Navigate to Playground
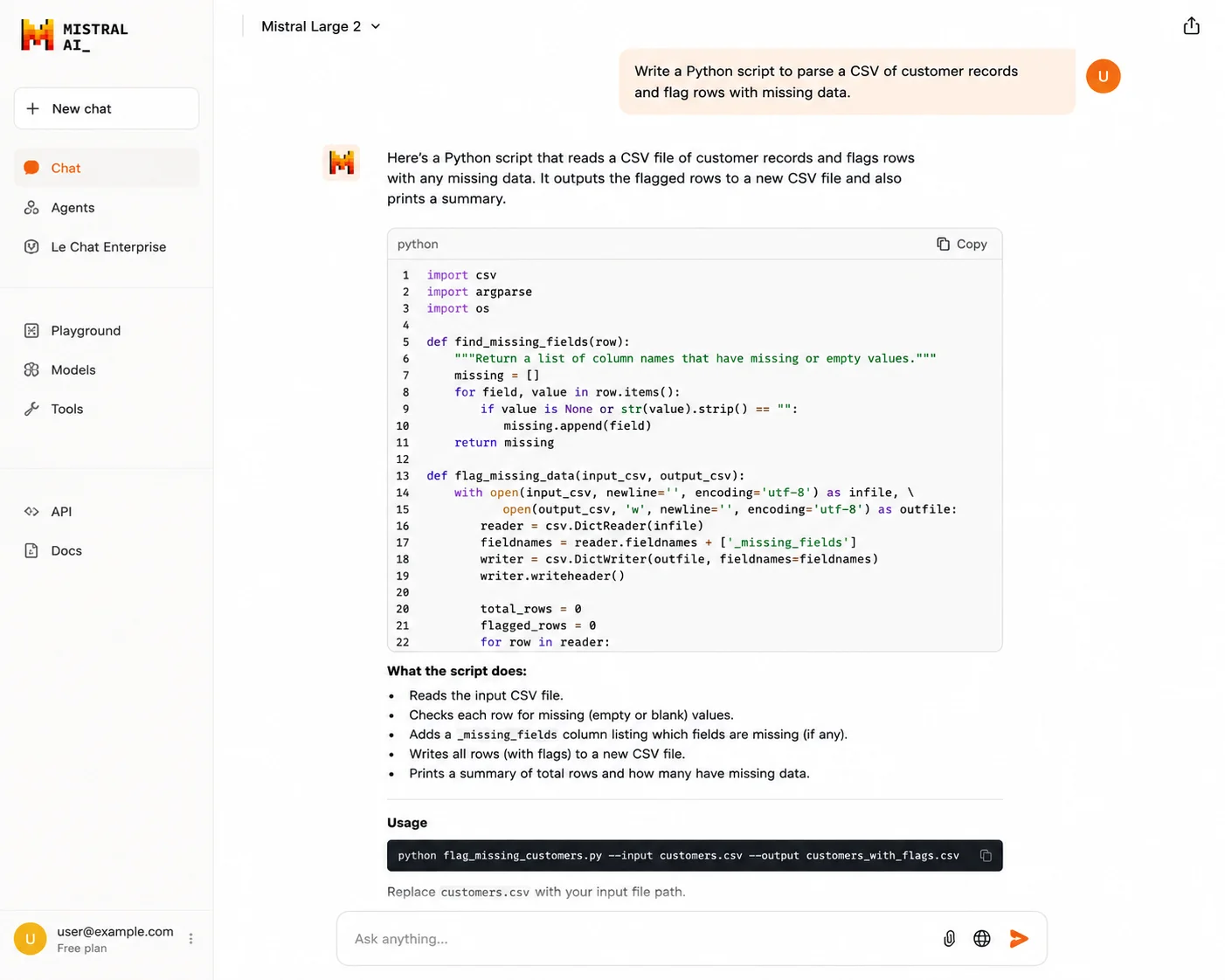The height and width of the screenshot is (980, 1225). [107, 330]
